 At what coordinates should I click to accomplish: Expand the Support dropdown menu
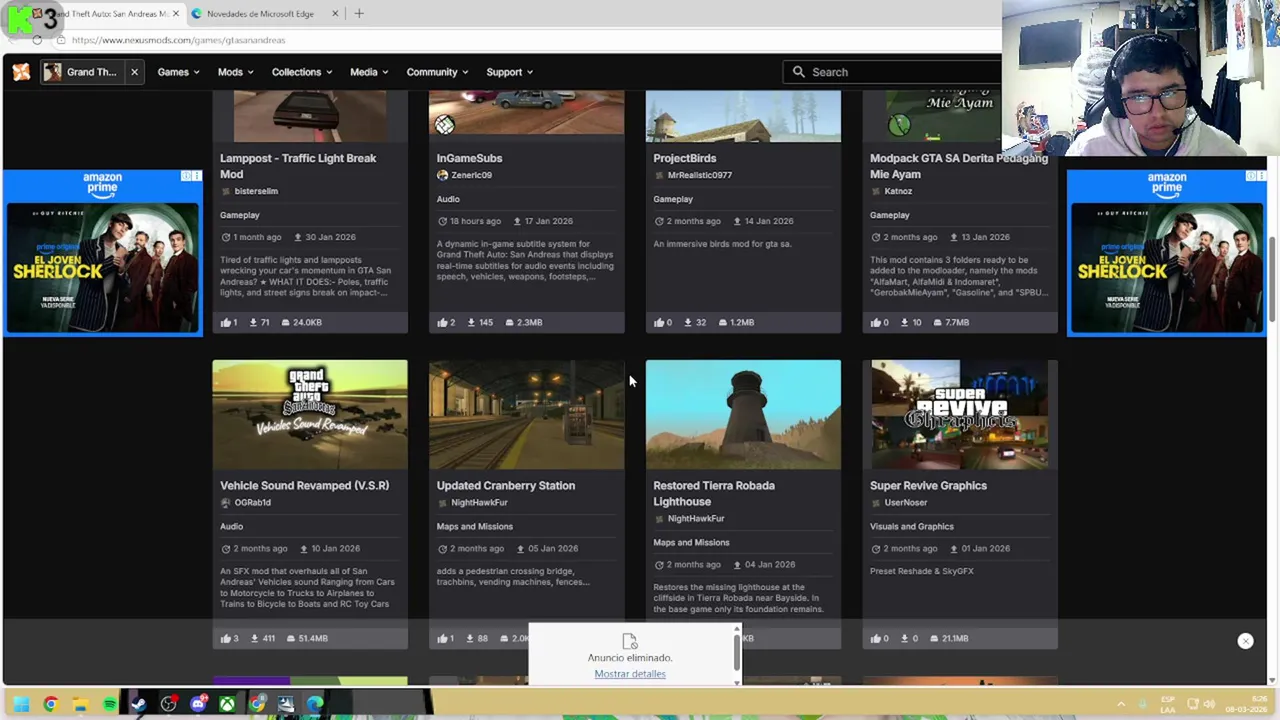tap(510, 72)
